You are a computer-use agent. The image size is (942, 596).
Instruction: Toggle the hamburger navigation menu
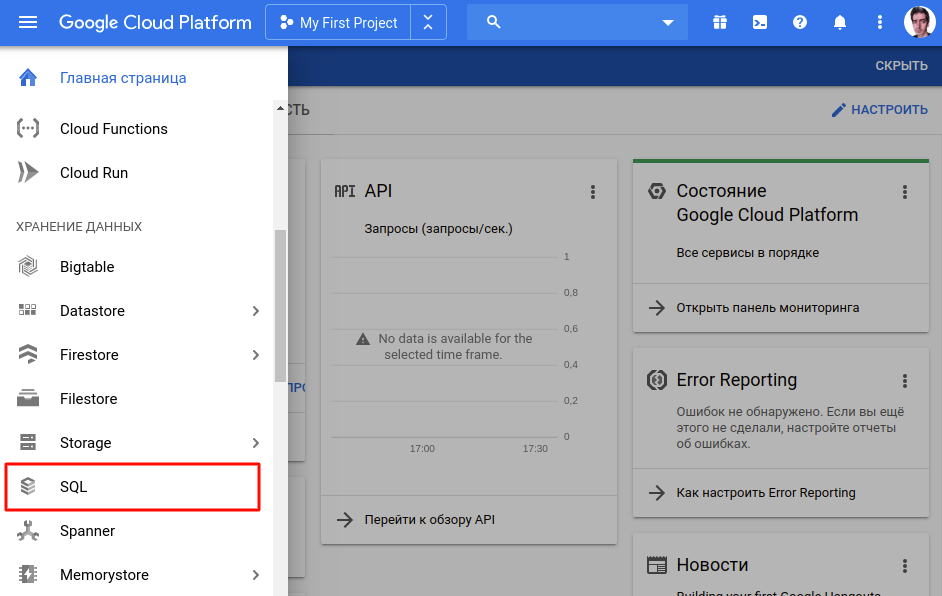tap(28, 22)
